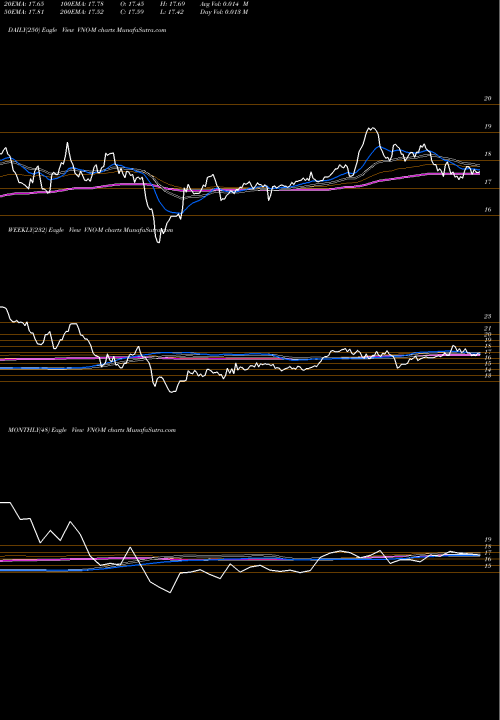Click the 19 price label on the daily chart
Viewport: 500px width, 720px height.
(x=488, y=126)
